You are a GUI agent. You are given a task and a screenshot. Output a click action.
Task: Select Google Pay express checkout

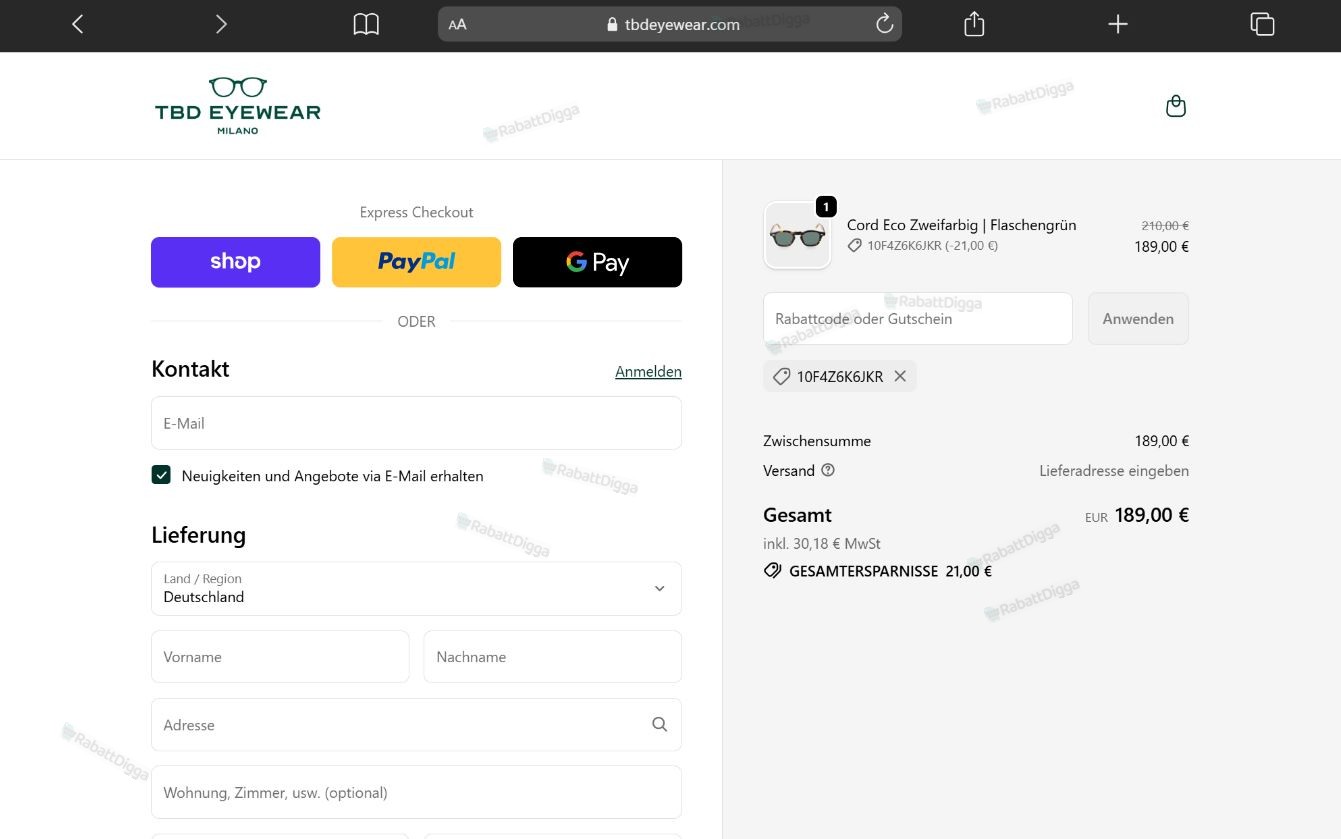pyautogui.click(x=597, y=262)
